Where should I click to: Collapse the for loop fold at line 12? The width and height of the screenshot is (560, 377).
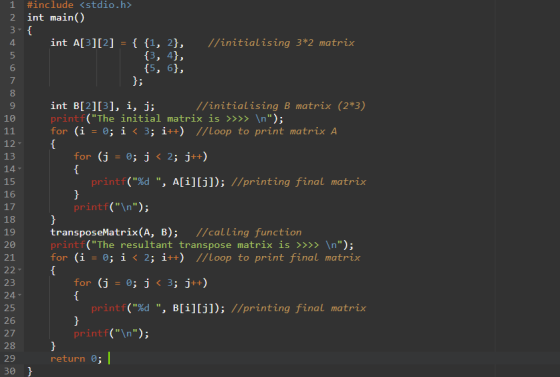click(x=20, y=144)
